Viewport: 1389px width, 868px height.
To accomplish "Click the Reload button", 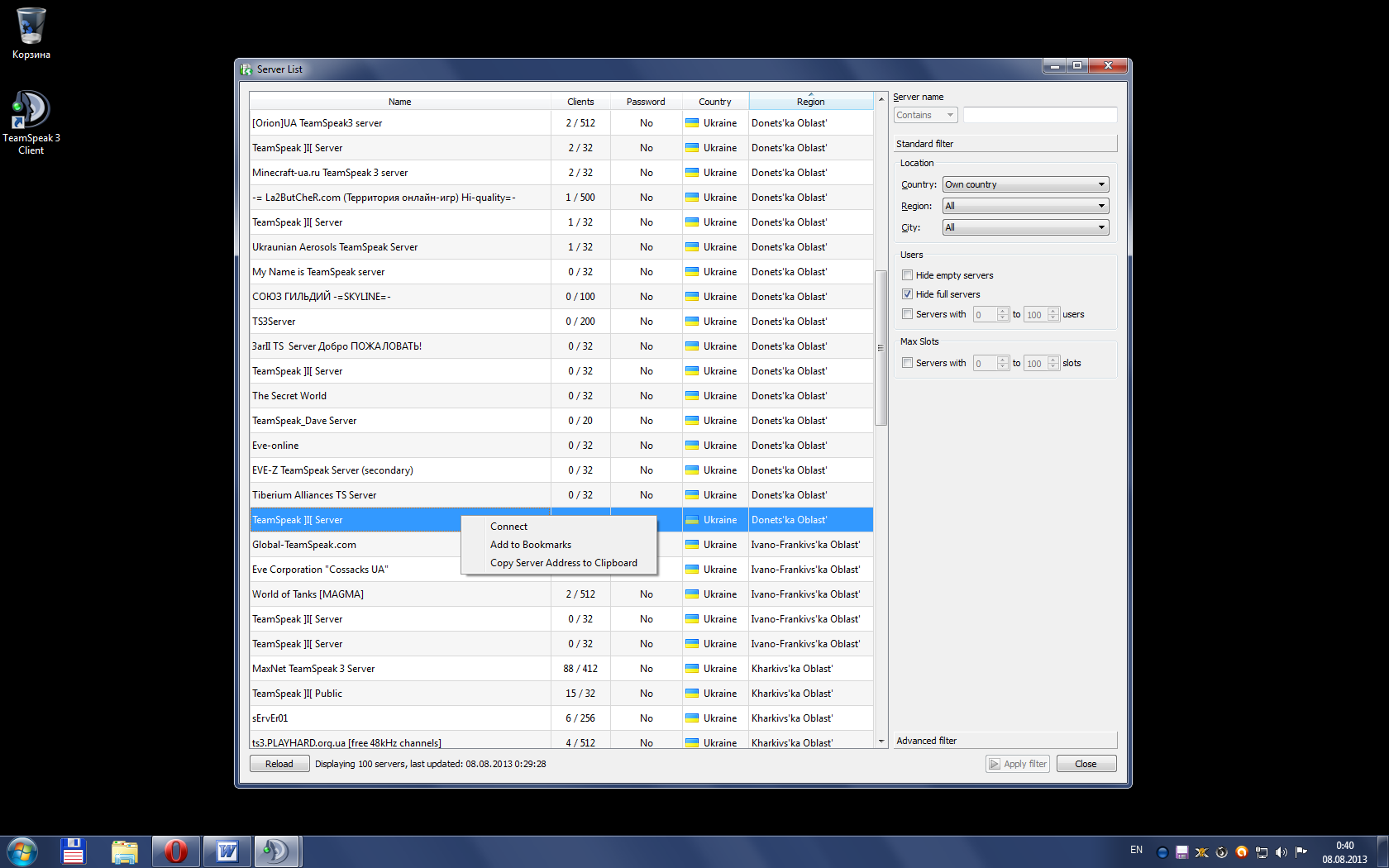I will tap(279, 764).
